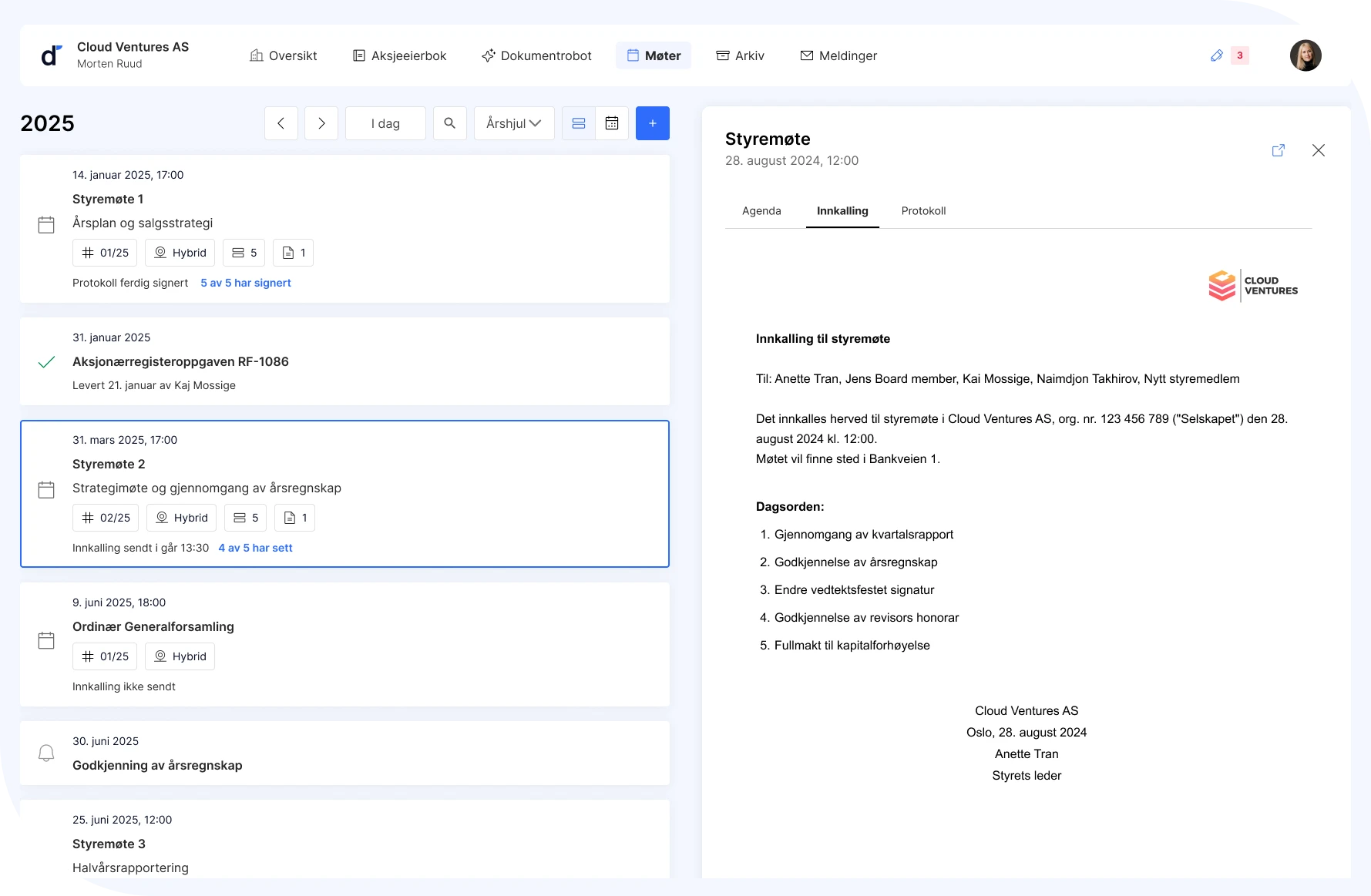This screenshot has height=896, width=1371.
Task: Go to previous year with left chevron
Action: 281,123
